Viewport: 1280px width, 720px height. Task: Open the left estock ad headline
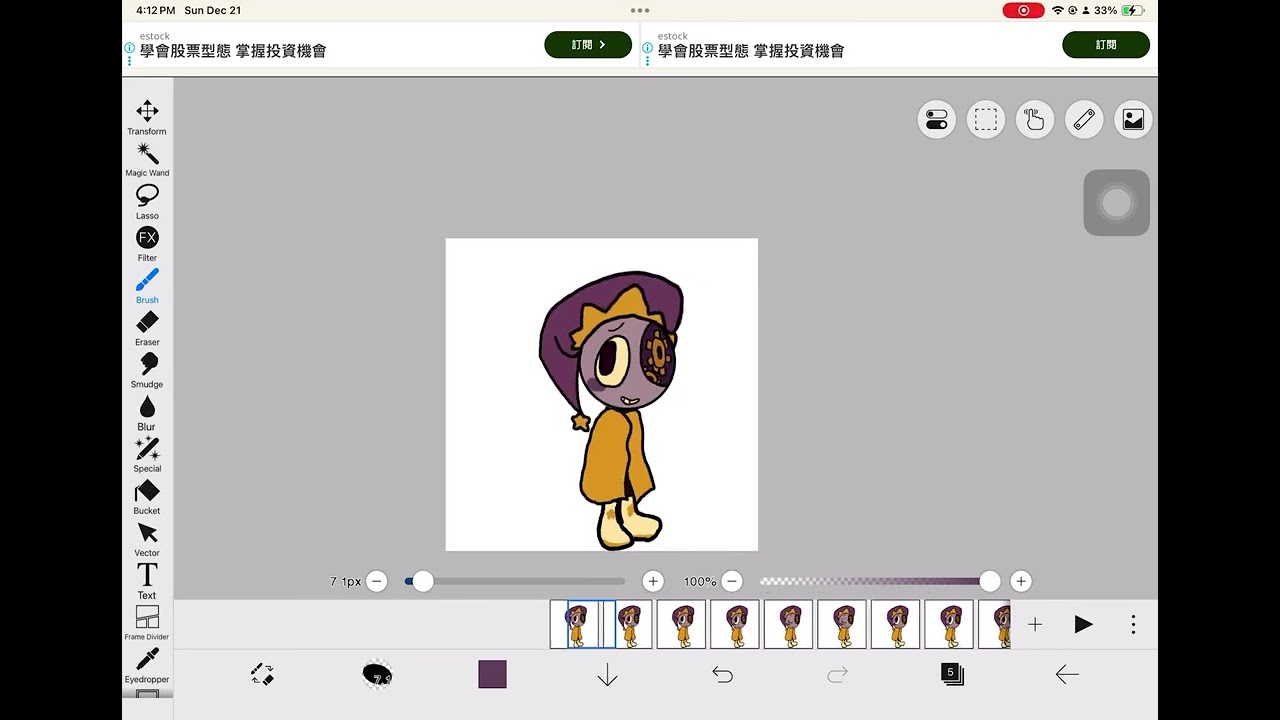point(233,50)
